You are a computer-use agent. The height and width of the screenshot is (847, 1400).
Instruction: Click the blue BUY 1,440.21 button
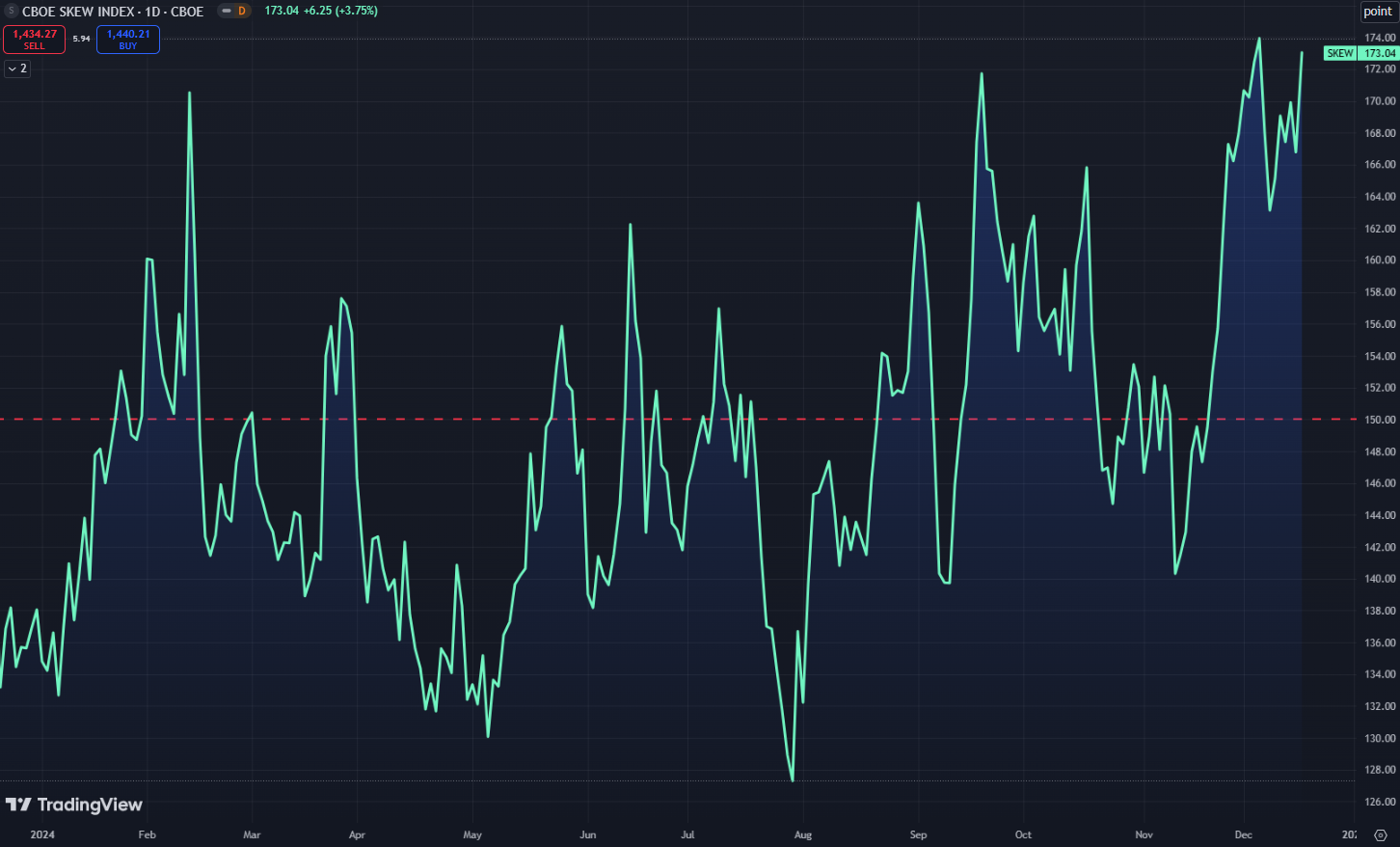pyautogui.click(x=128, y=40)
